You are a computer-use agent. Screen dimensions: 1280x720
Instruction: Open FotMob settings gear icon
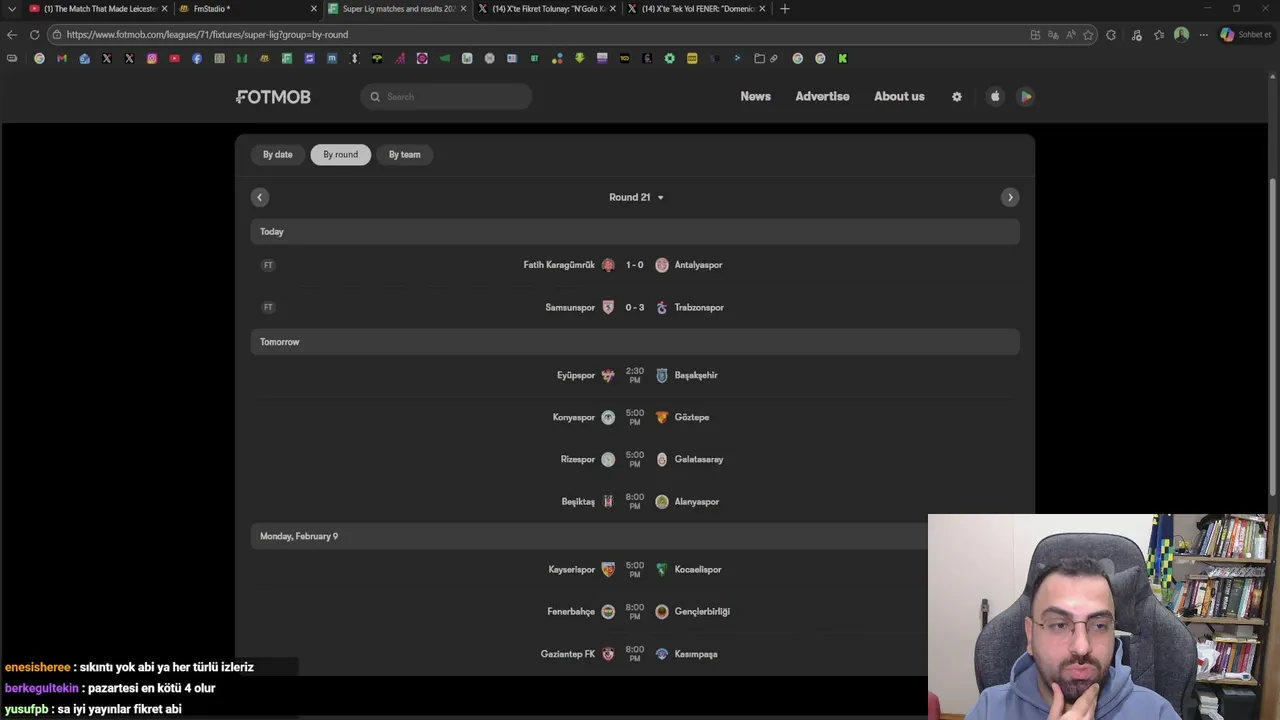[957, 97]
